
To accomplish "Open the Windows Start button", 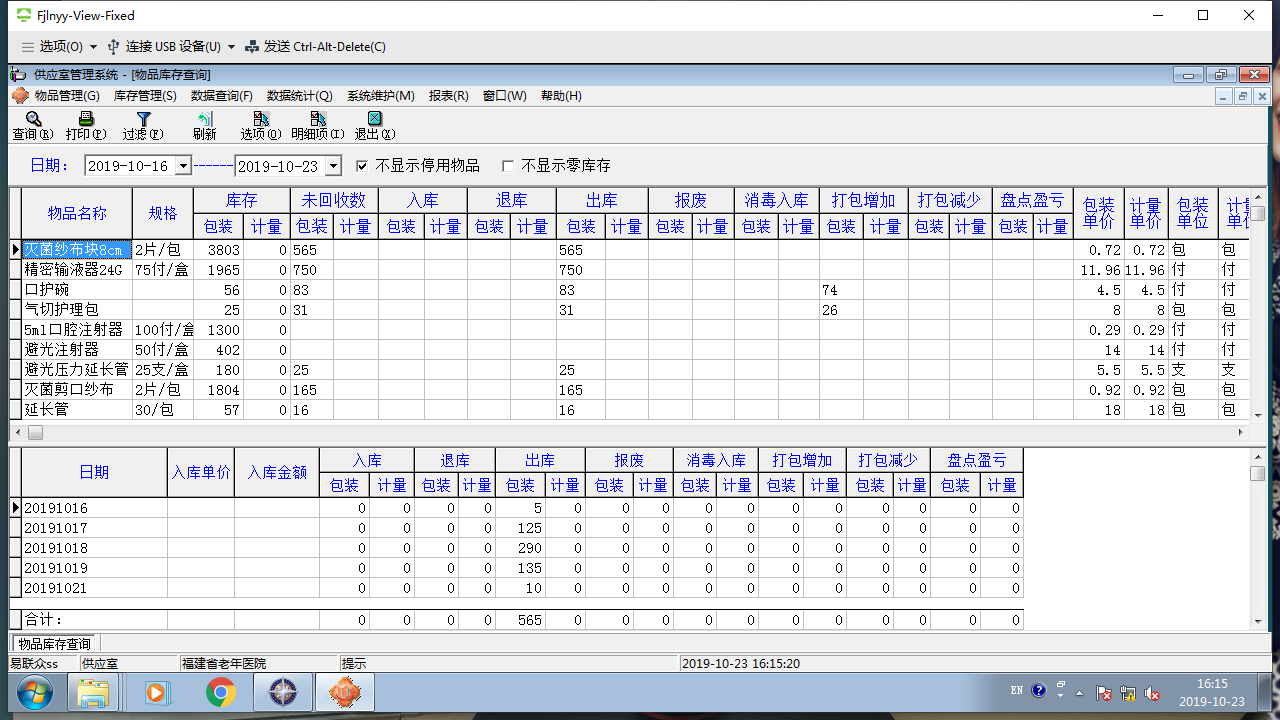I will click(x=34, y=692).
